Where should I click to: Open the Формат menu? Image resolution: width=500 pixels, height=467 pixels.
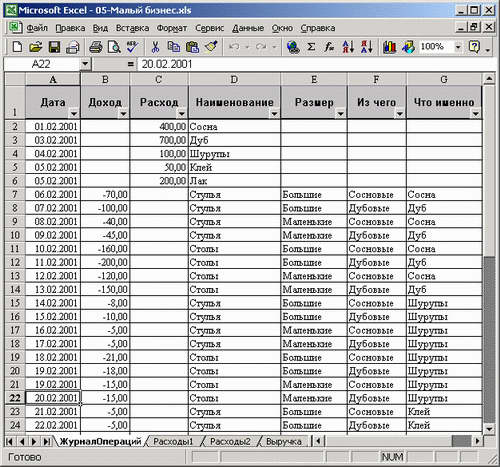coord(172,28)
